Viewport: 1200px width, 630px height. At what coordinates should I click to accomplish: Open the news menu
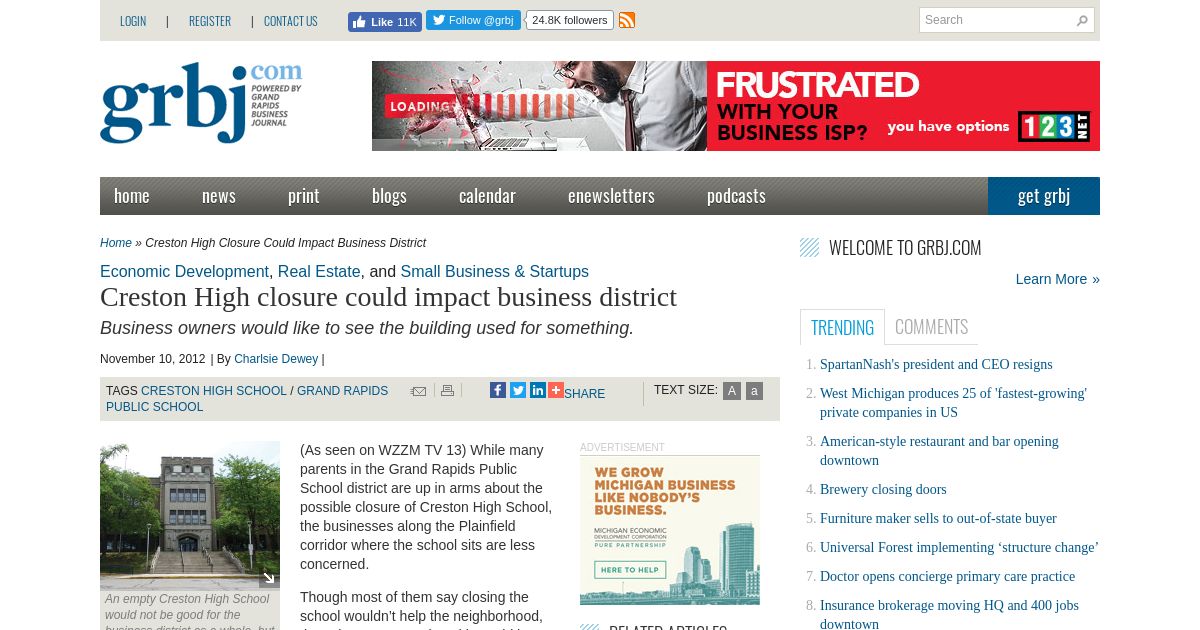(219, 196)
